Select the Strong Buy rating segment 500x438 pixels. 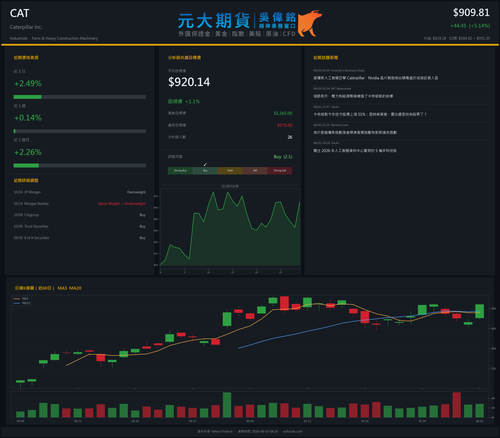(x=180, y=171)
